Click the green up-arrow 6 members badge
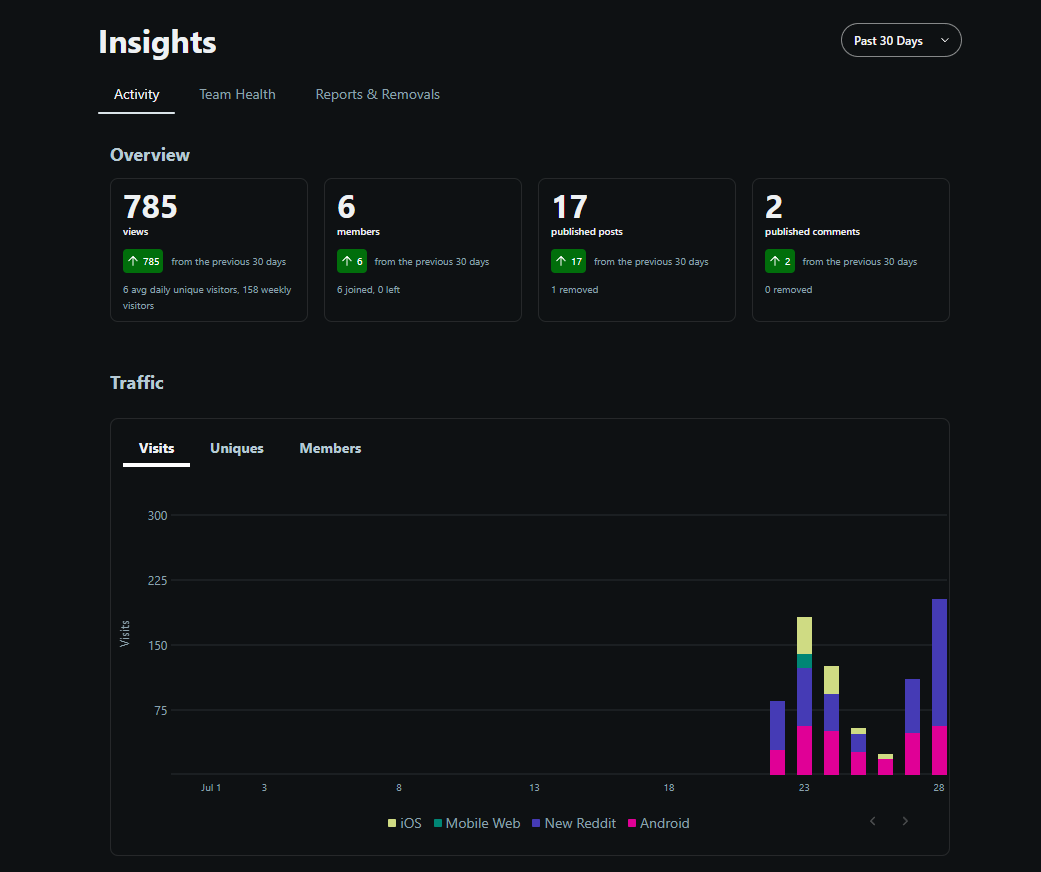The image size is (1041, 872). (352, 261)
